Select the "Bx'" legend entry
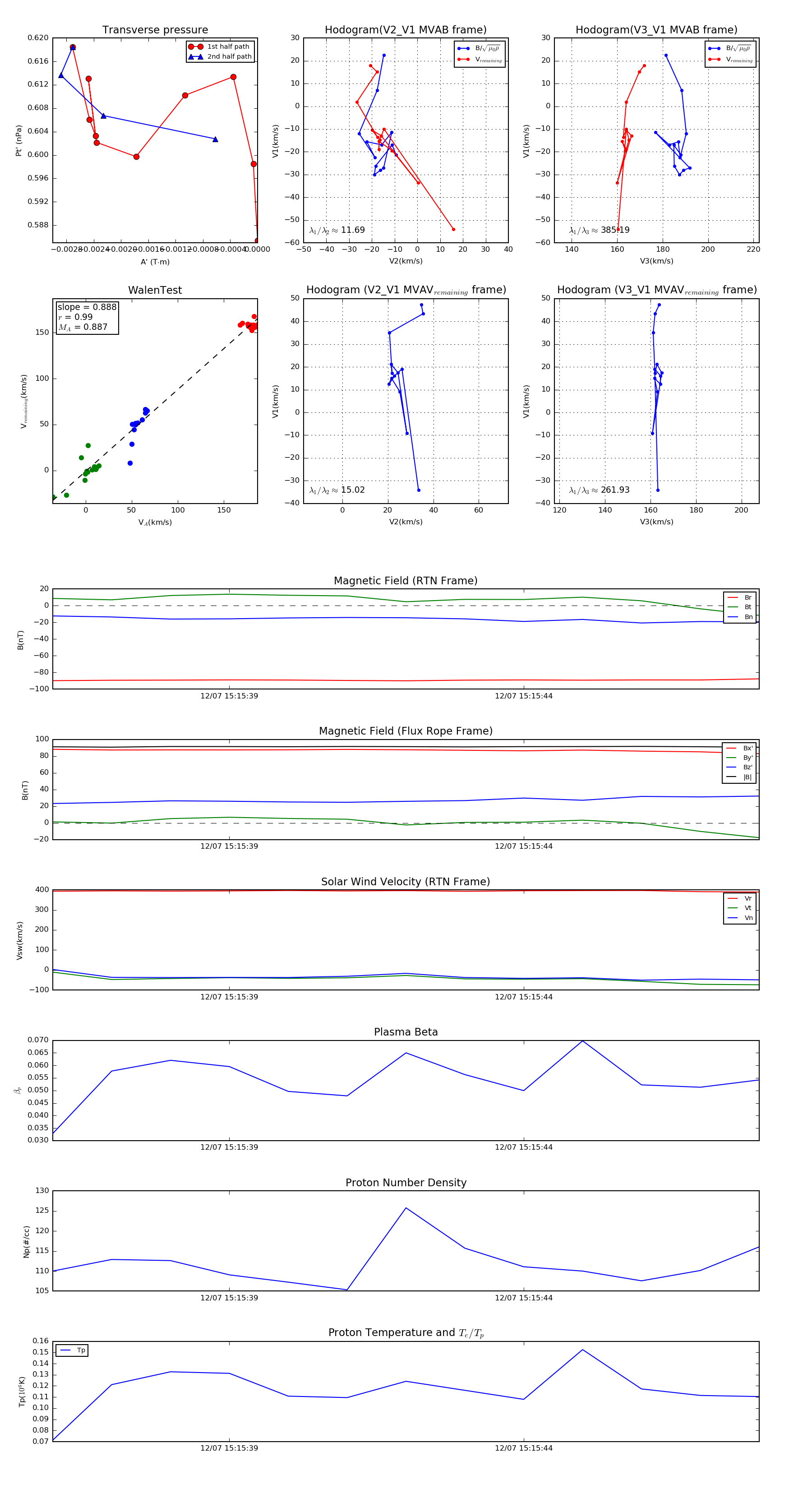The height and width of the screenshot is (1489, 812). click(739, 748)
